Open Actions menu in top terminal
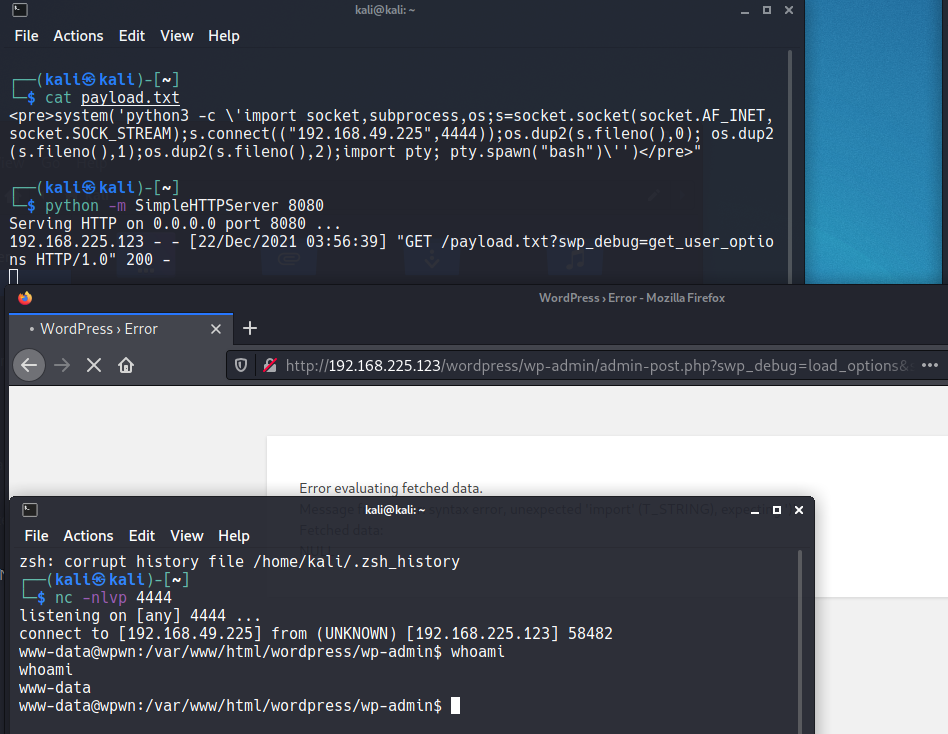Screen dimensions: 948x734 tap(78, 36)
